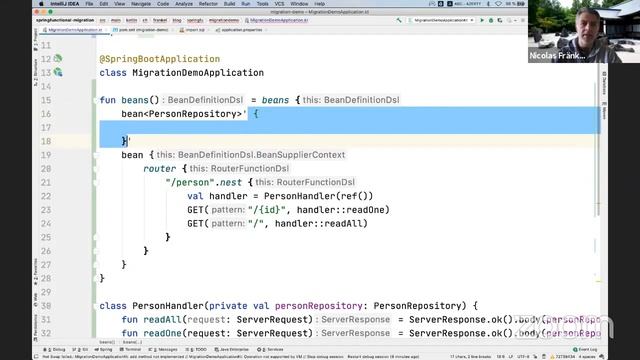Open the Terminal tool window

click(x=130, y=350)
